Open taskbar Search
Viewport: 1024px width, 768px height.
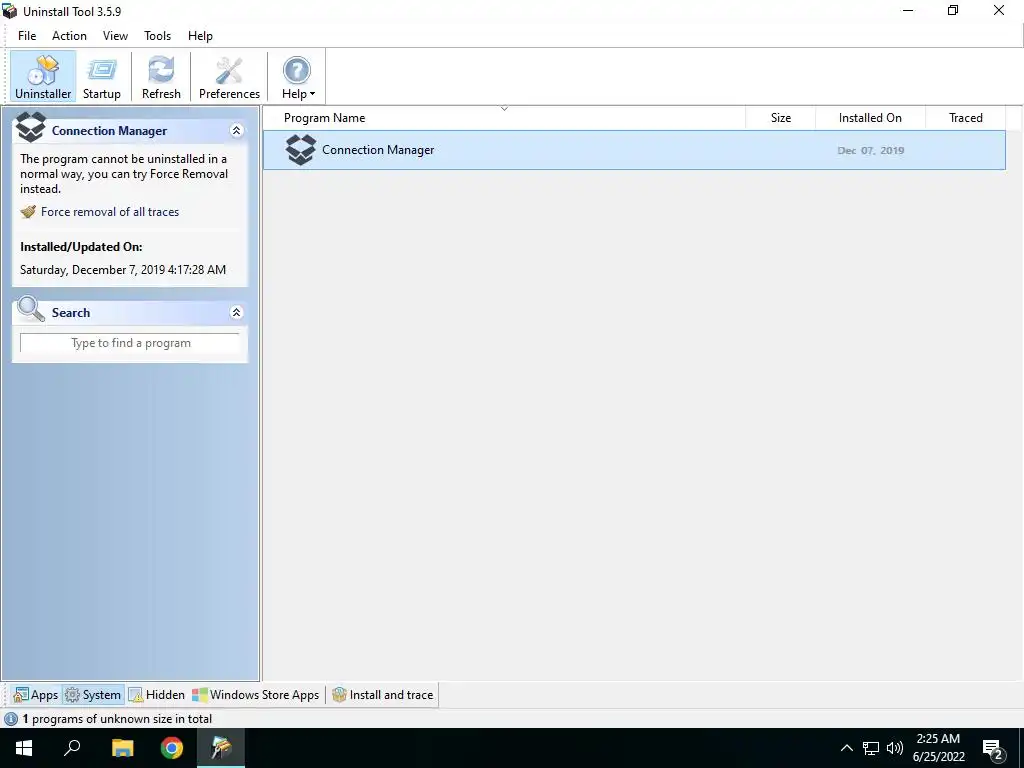(x=72, y=748)
